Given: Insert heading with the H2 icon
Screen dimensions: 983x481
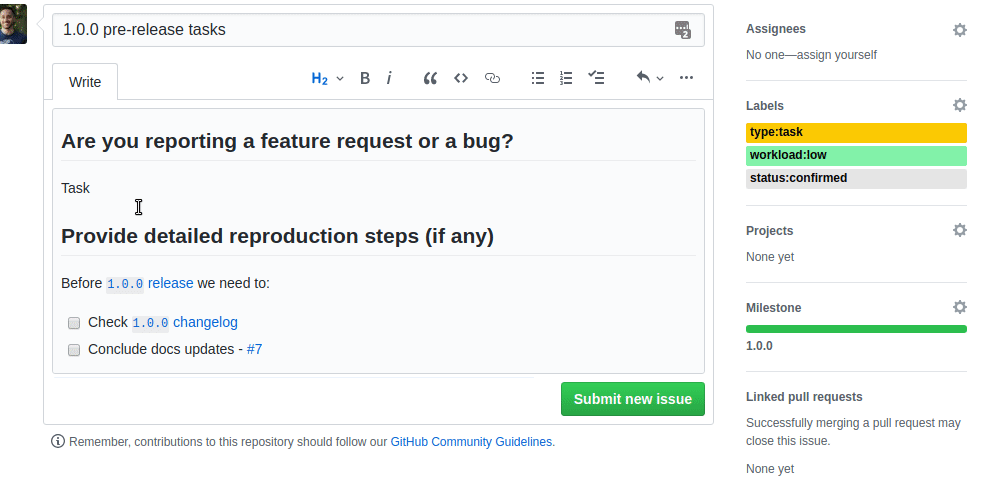Looking at the screenshot, I should click(x=320, y=78).
